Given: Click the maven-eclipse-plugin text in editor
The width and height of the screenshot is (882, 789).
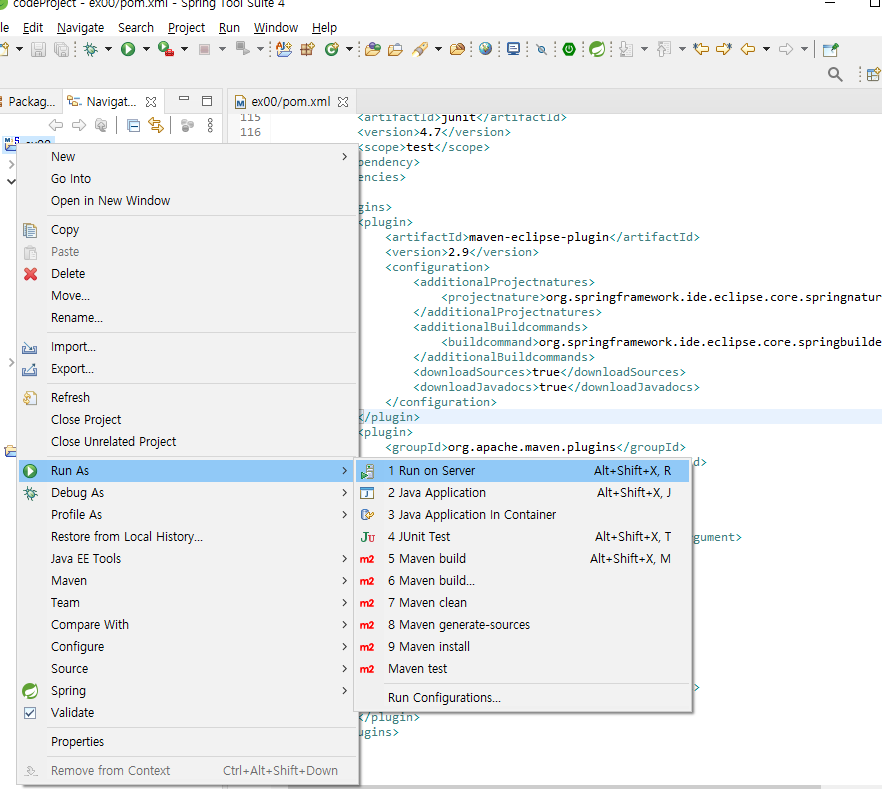Looking at the screenshot, I should (x=539, y=237).
